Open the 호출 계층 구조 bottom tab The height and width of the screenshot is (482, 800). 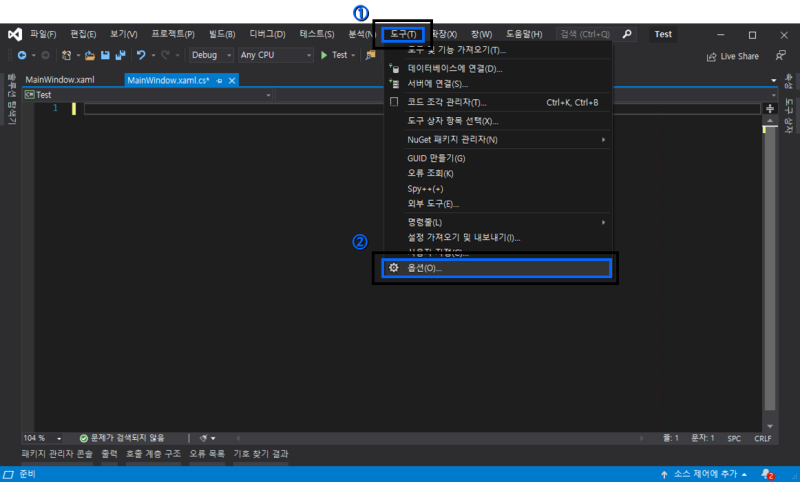click(154, 453)
